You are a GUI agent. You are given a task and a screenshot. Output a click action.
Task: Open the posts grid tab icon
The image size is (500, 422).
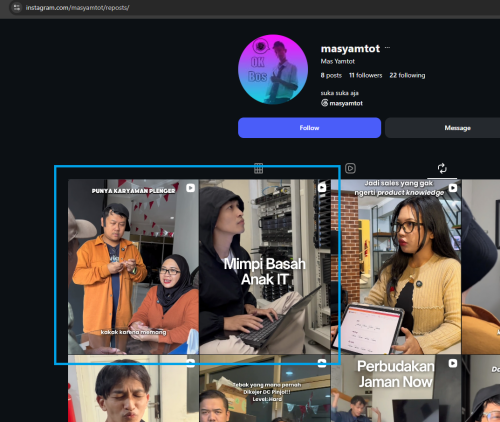pos(258,168)
